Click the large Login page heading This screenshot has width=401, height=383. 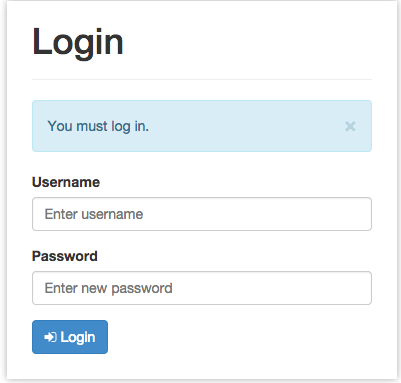click(78, 43)
